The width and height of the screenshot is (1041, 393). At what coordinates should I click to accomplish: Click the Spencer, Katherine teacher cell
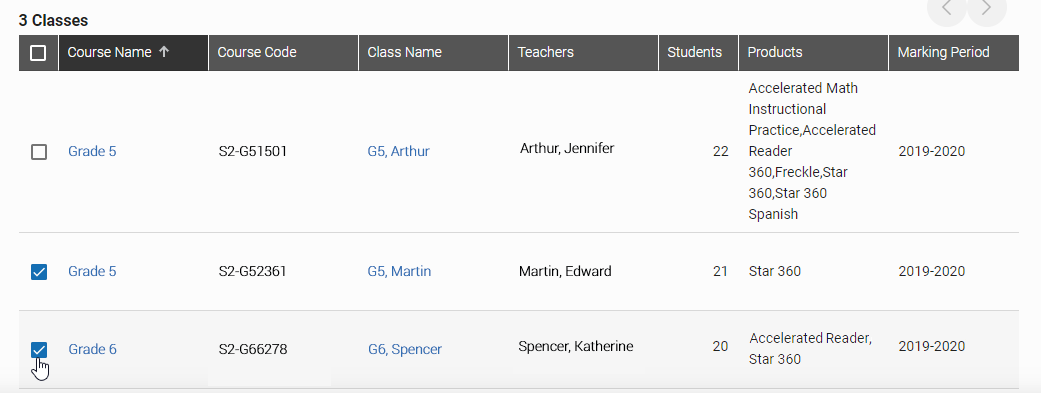(x=576, y=347)
